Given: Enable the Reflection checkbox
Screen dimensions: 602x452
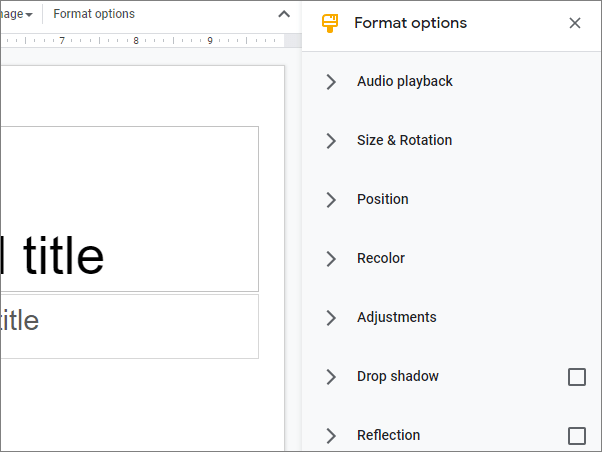Looking at the screenshot, I should (577, 436).
